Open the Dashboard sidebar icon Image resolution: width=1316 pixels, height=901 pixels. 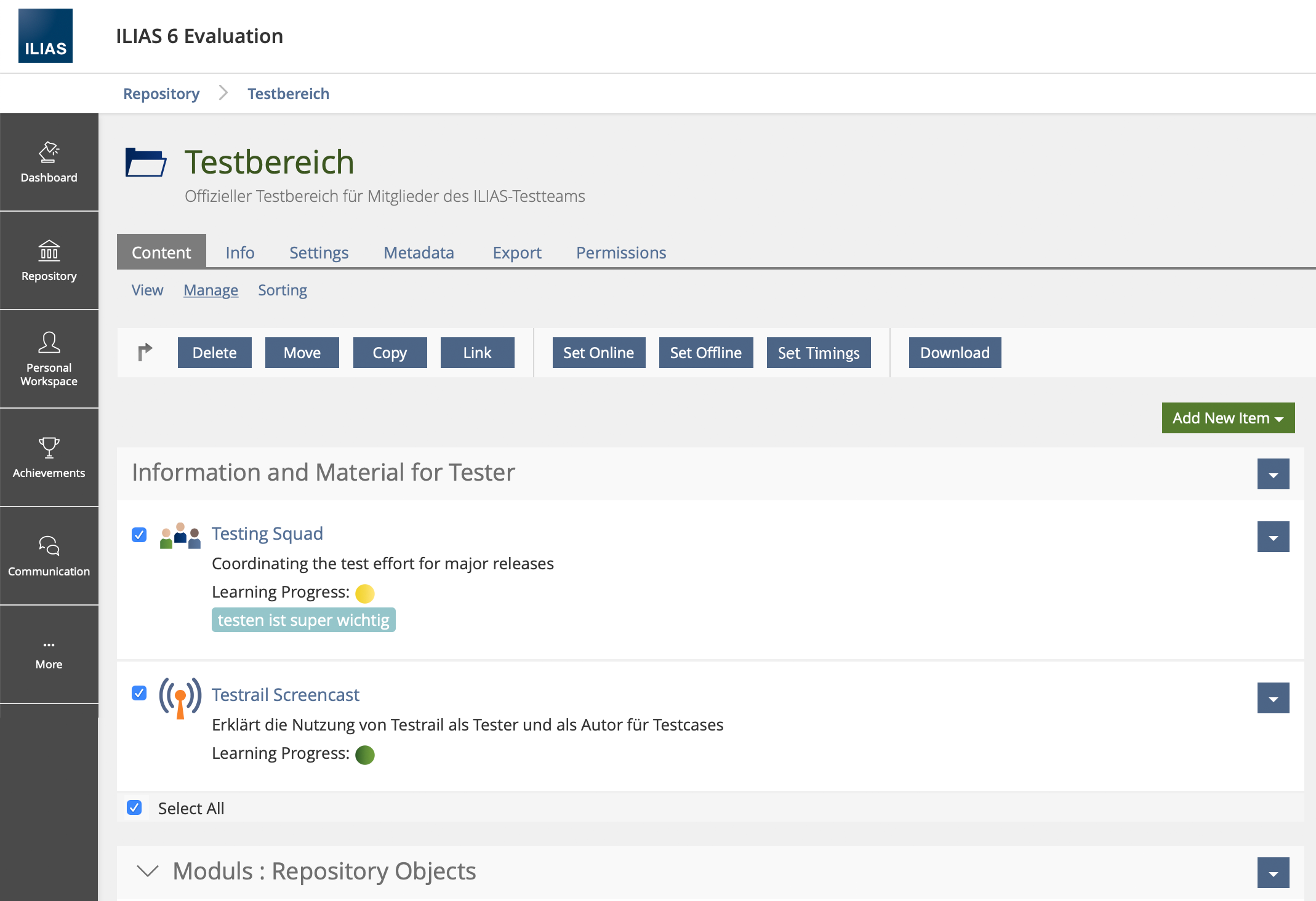coord(49,152)
